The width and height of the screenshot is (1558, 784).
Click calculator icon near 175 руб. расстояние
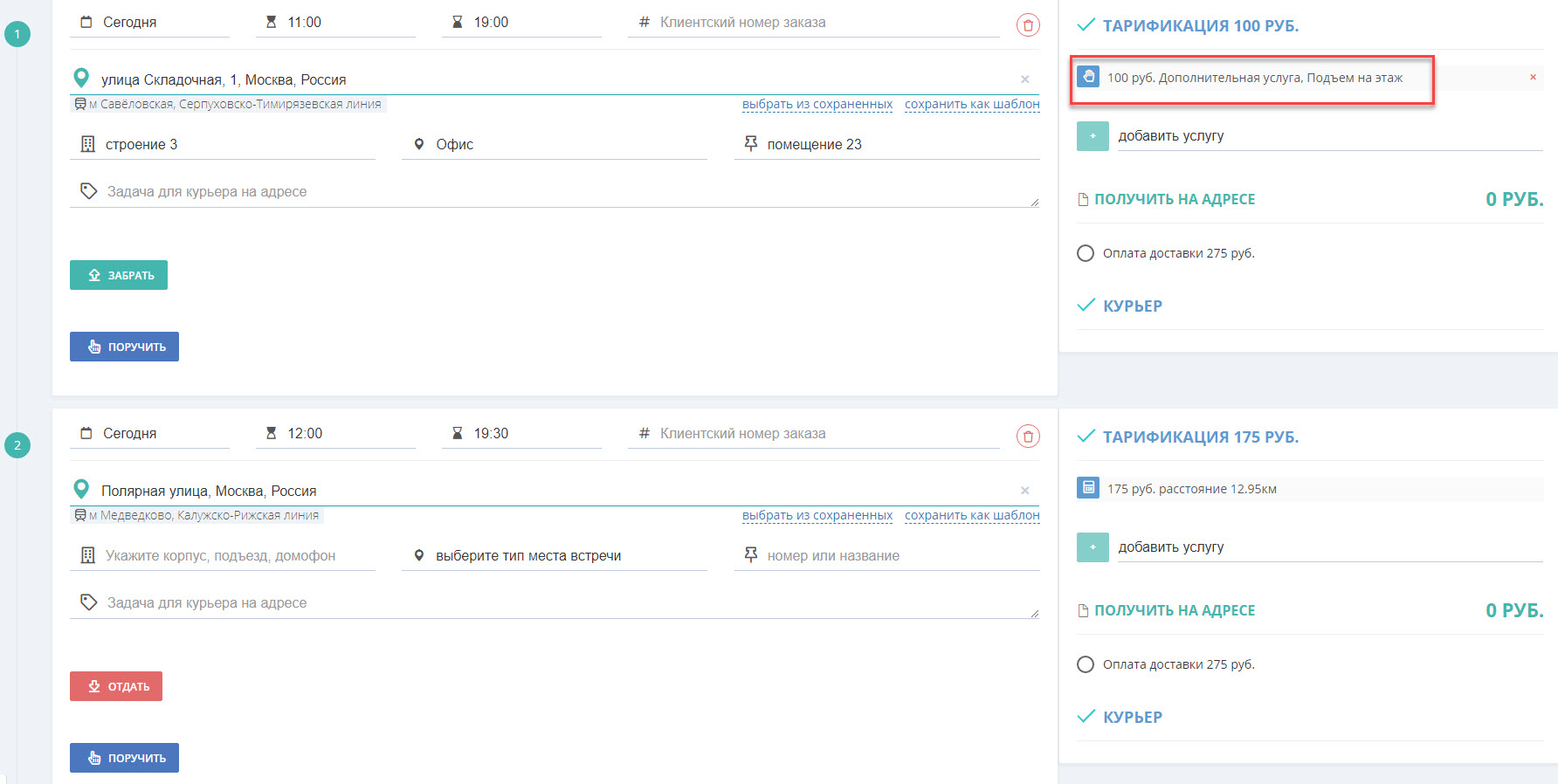point(1088,488)
